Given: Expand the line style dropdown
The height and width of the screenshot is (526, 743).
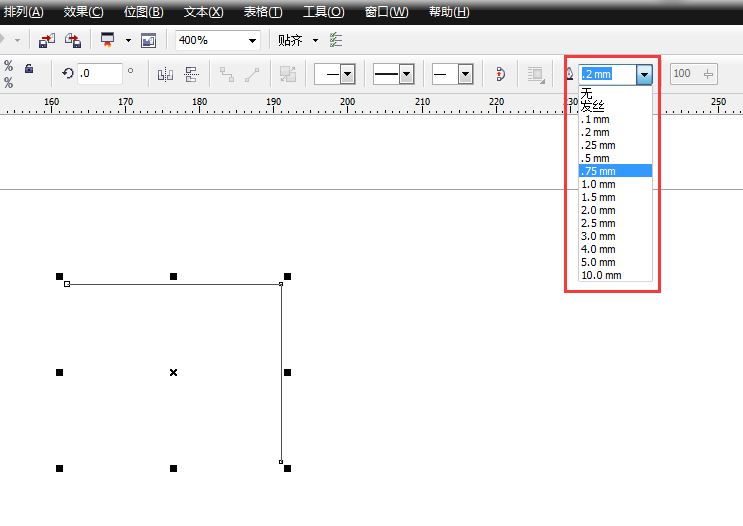Looking at the screenshot, I should (x=406, y=74).
